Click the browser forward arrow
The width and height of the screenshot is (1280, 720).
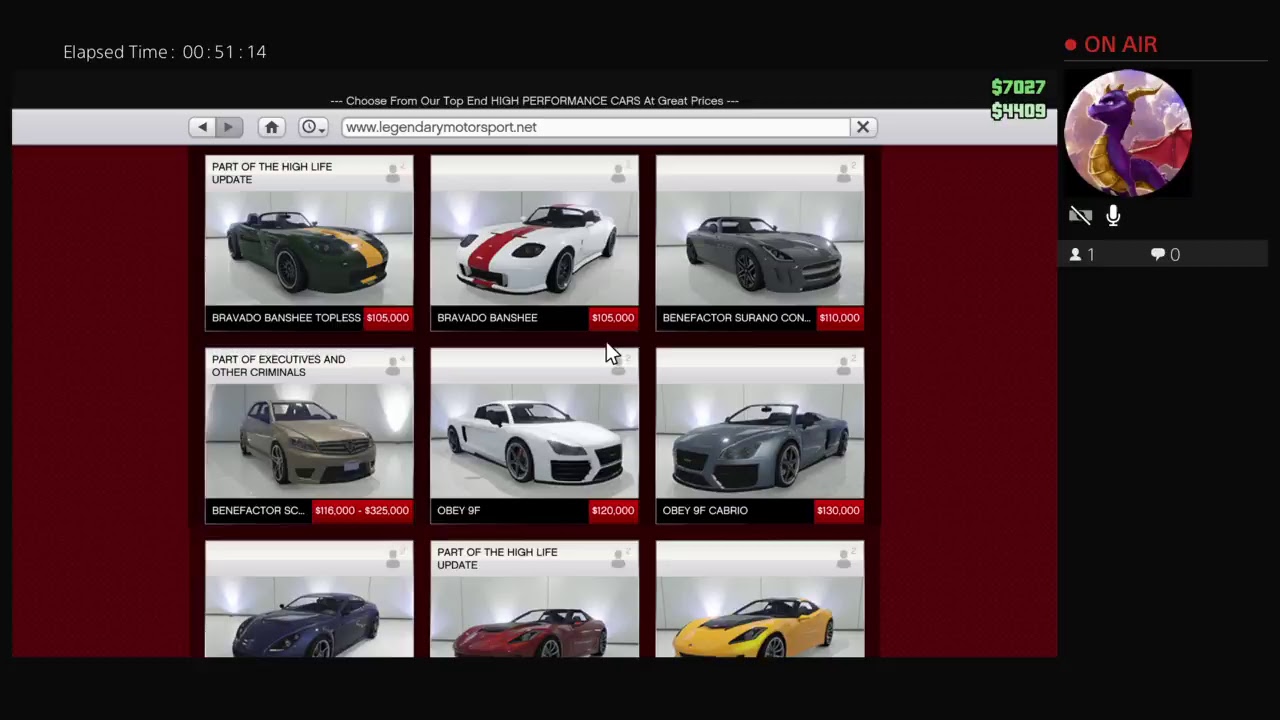(x=229, y=127)
